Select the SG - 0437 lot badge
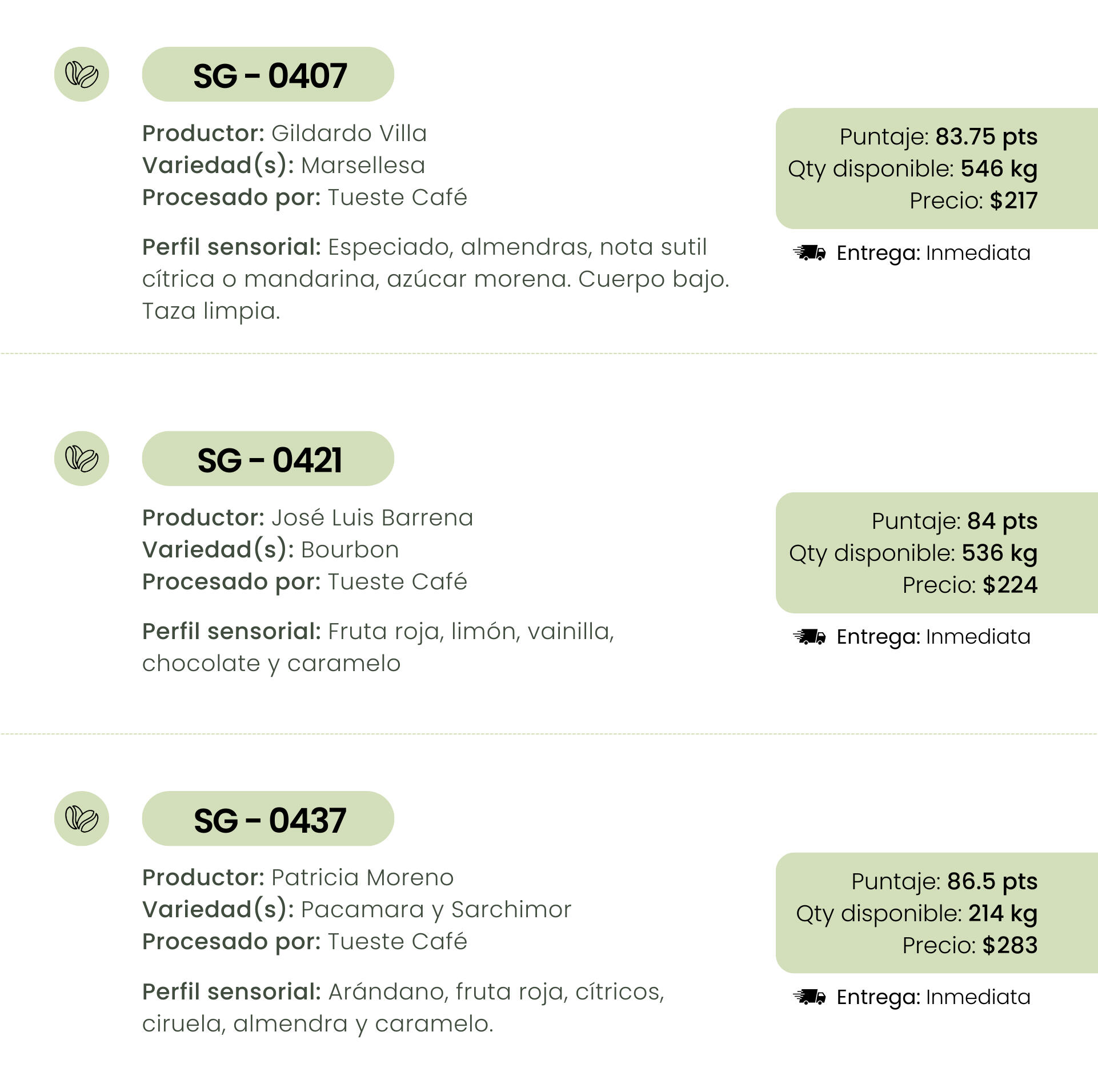Image resolution: width=1098 pixels, height=1092 pixels. coord(268,818)
